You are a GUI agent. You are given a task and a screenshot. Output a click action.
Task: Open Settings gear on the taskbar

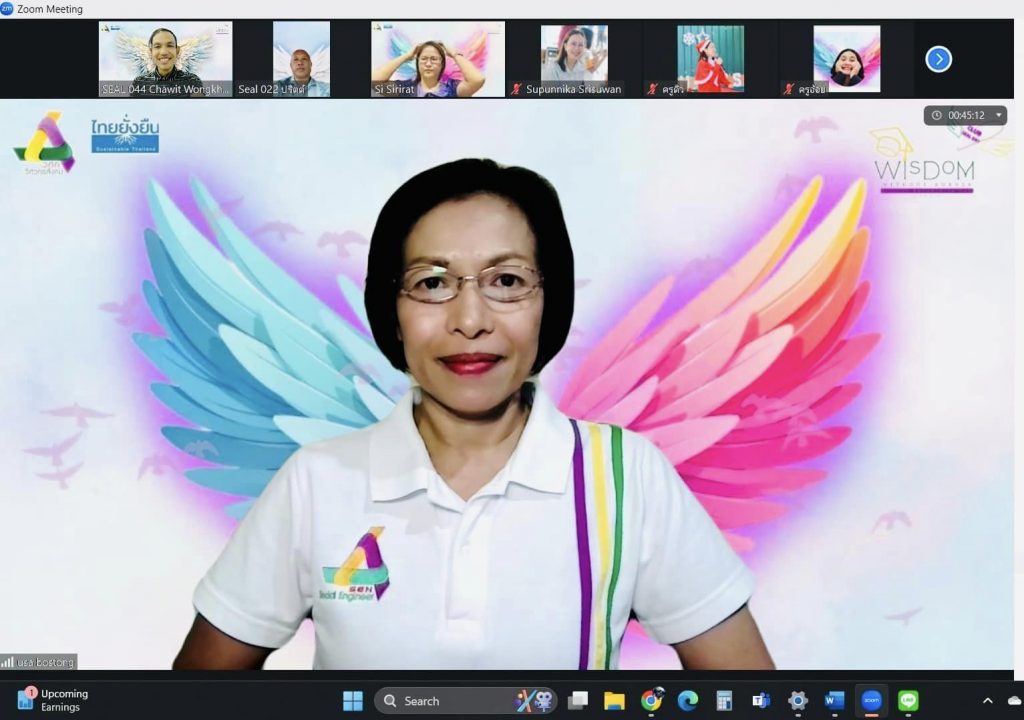tap(798, 701)
